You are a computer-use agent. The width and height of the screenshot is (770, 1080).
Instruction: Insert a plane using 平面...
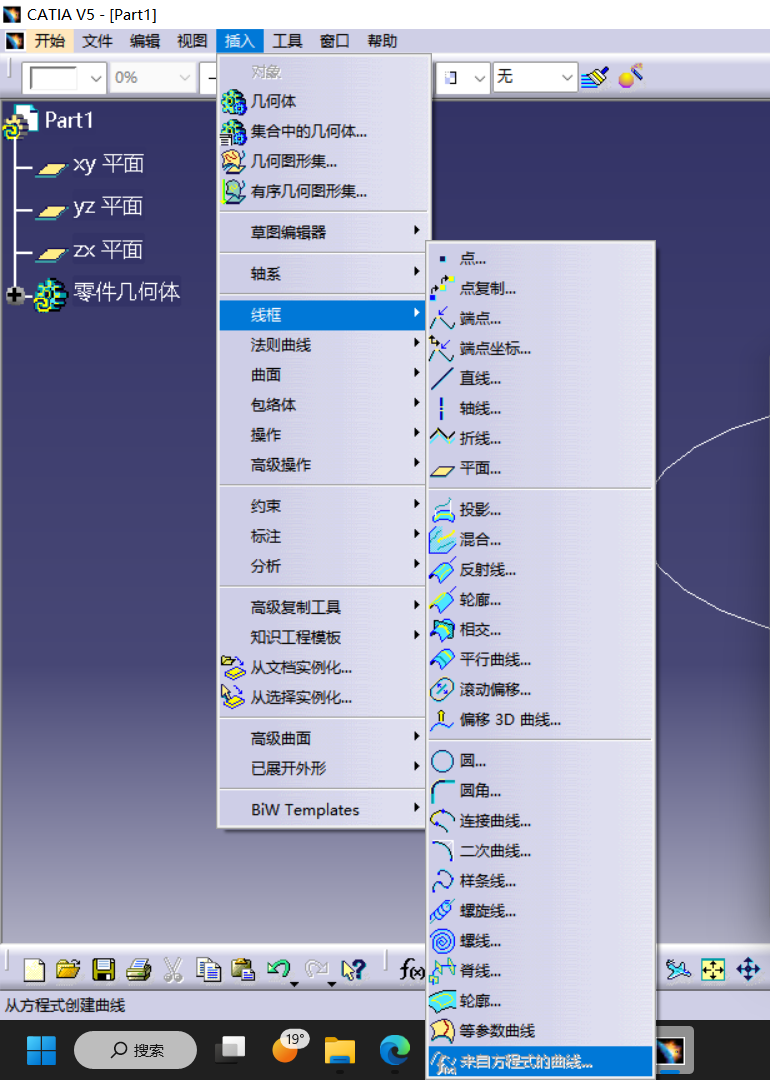click(x=540, y=468)
